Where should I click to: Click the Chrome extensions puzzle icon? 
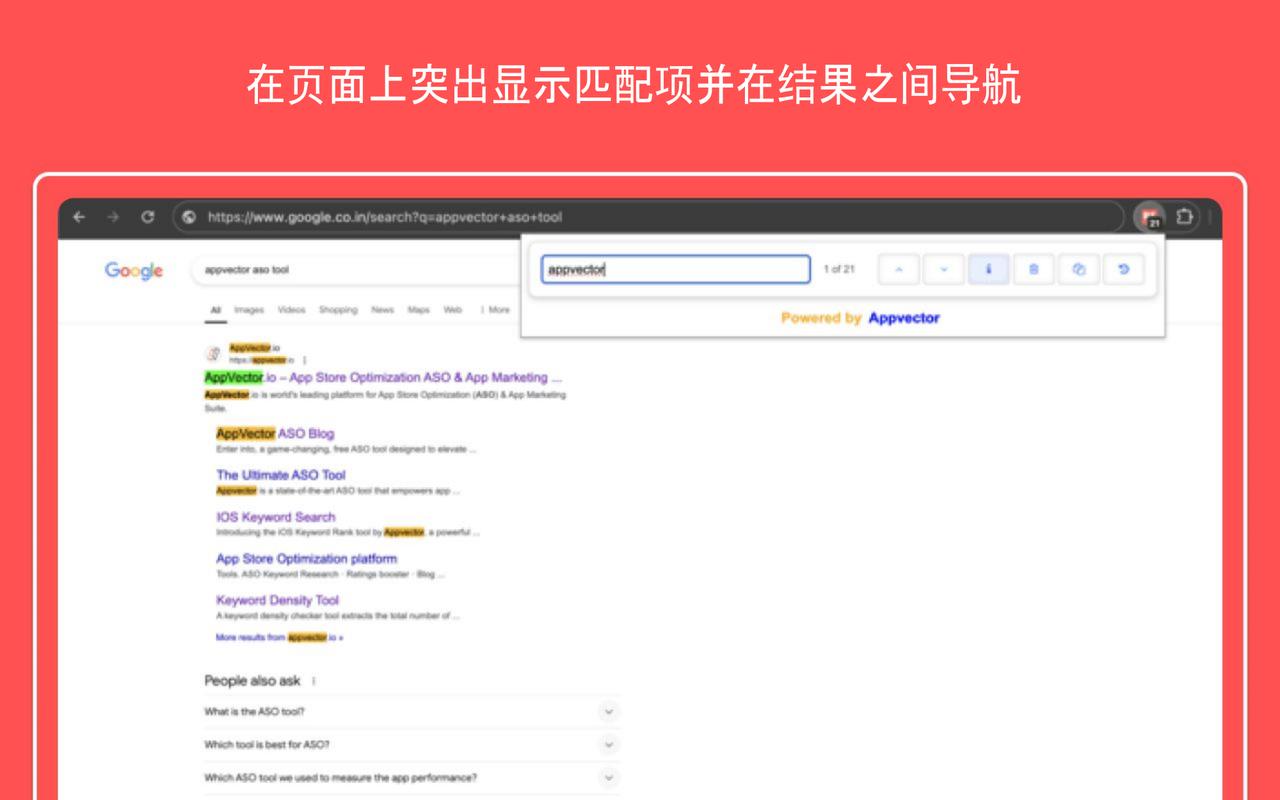click(1184, 216)
